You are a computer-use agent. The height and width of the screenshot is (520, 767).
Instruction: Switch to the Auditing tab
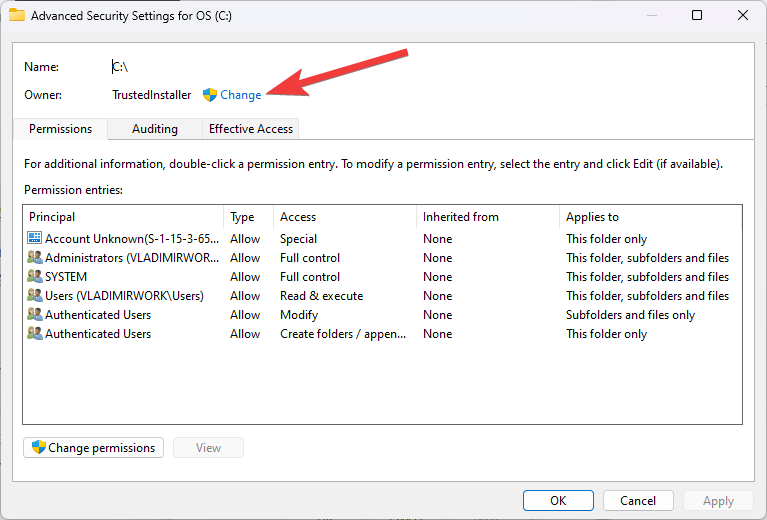155,129
